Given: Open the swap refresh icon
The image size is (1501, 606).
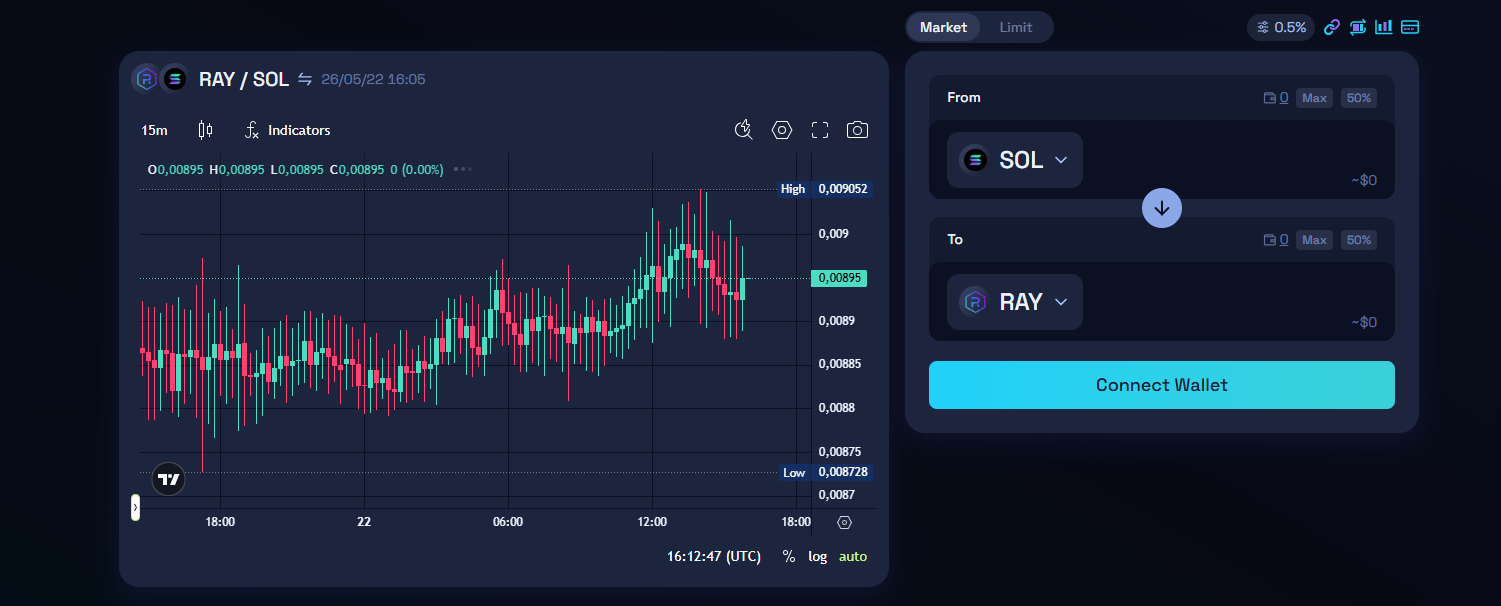Looking at the screenshot, I should coord(1358,27).
